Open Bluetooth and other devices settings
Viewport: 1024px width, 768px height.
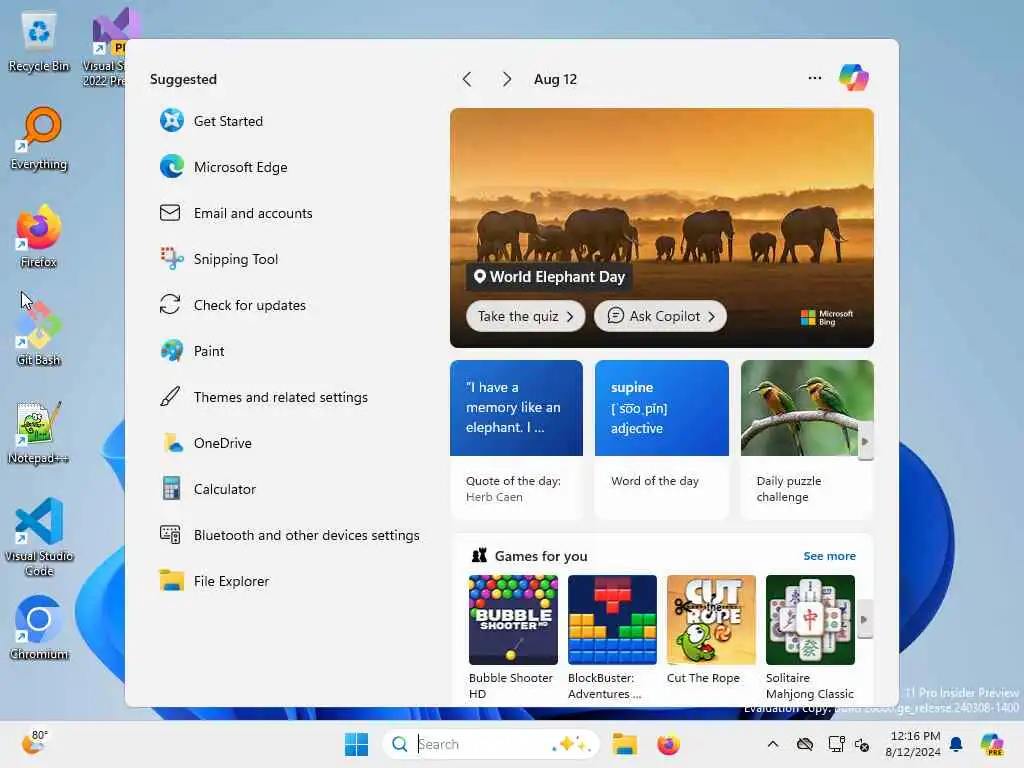pyautogui.click(x=287, y=536)
